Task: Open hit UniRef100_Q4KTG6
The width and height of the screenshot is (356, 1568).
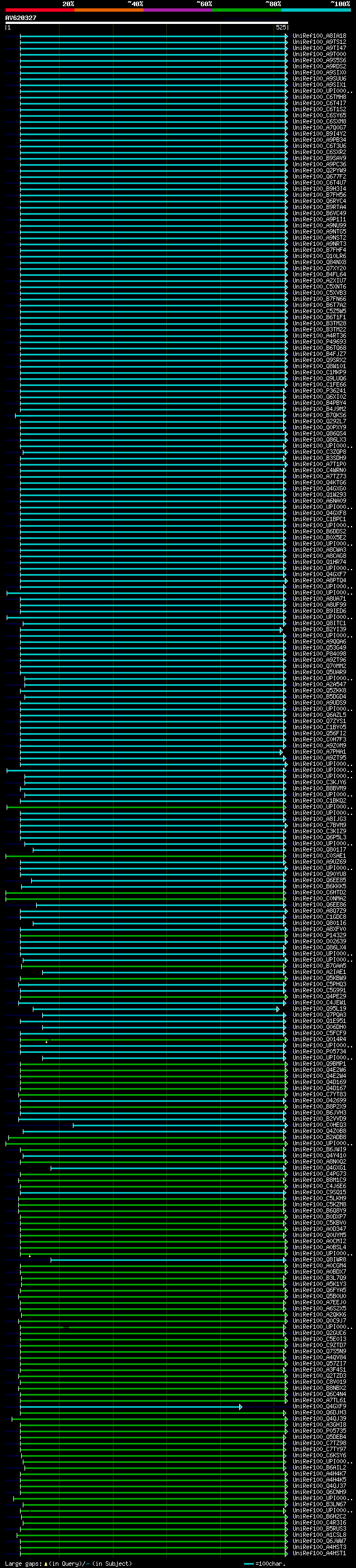Action: 319,483
